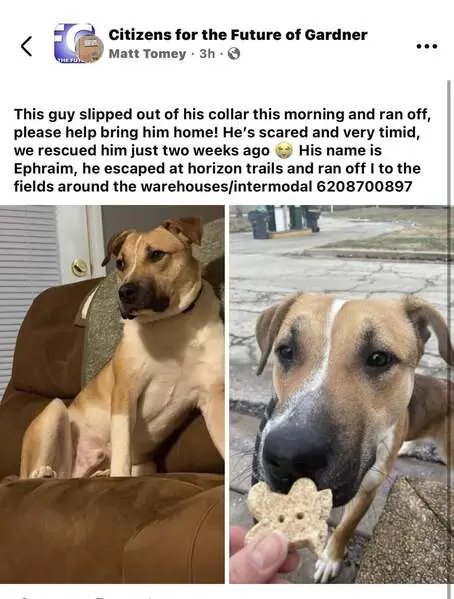Click the post text starting 'This guy slipped'
The height and width of the screenshot is (599, 454).
coord(222,151)
